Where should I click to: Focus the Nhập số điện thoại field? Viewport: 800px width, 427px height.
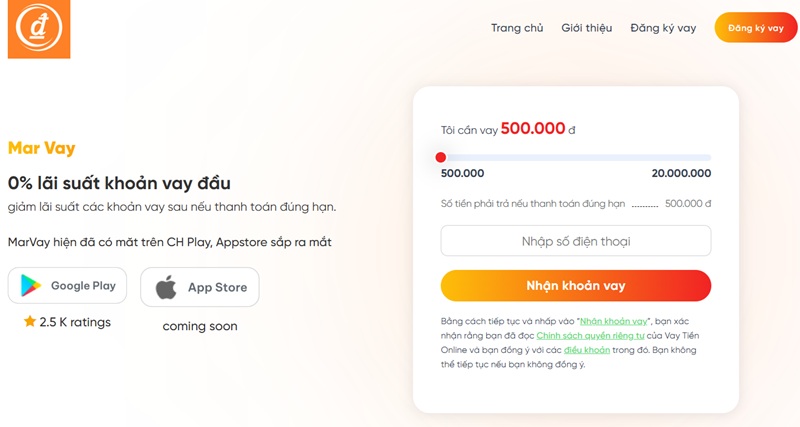(x=575, y=241)
